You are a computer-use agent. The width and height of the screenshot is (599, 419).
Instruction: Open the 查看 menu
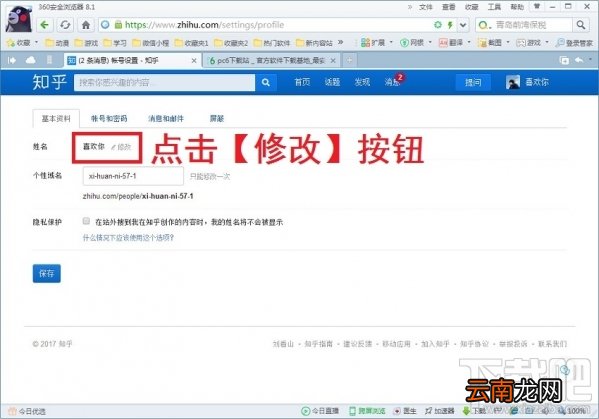click(449, 7)
